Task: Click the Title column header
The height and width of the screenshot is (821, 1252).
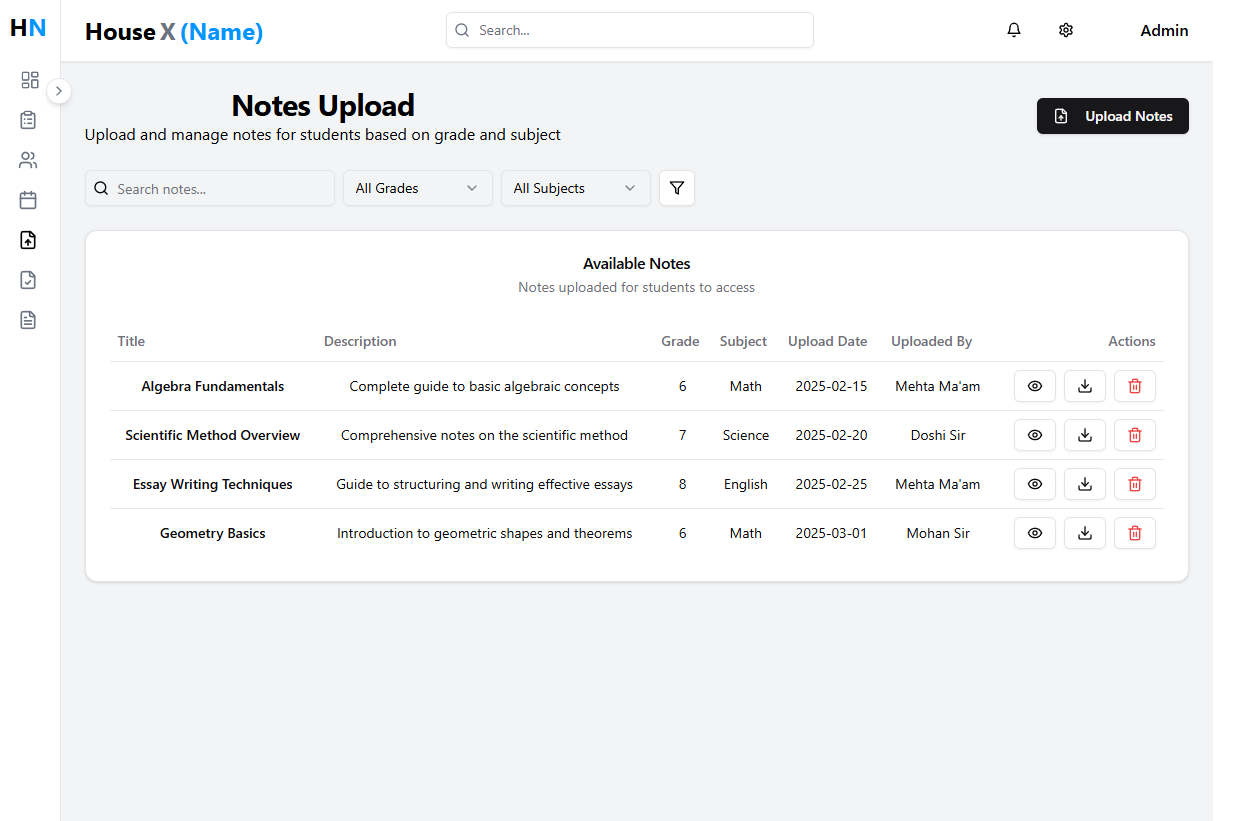Action: tap(131, 341)
